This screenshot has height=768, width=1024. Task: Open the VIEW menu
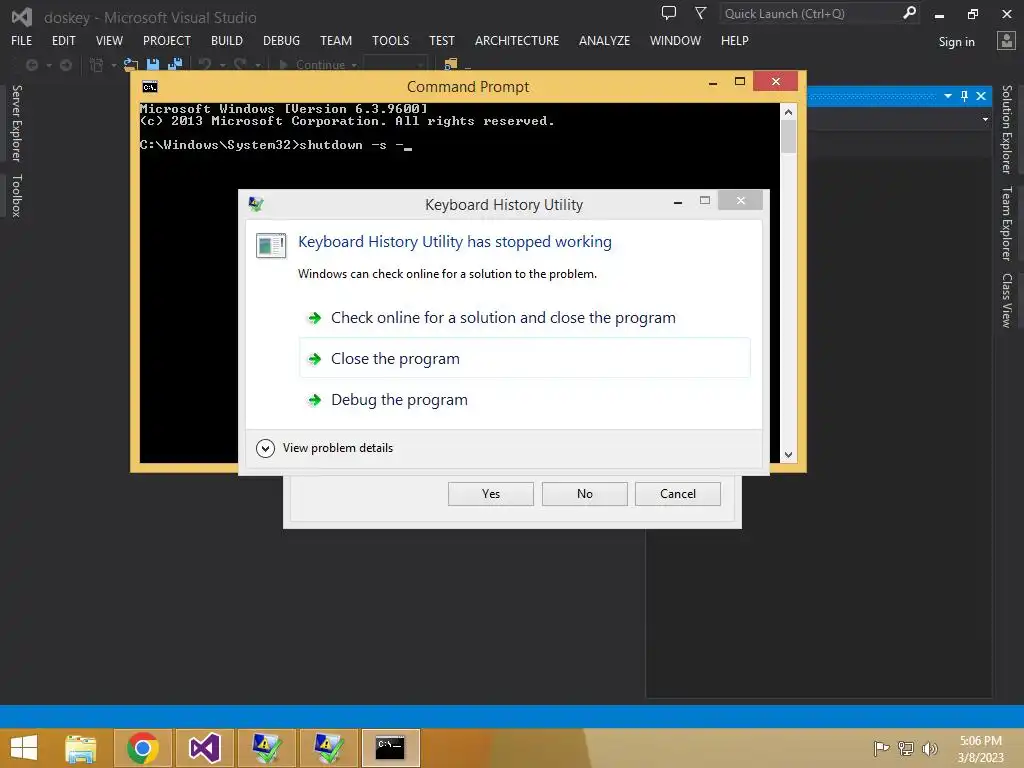(x=109, y=40)
